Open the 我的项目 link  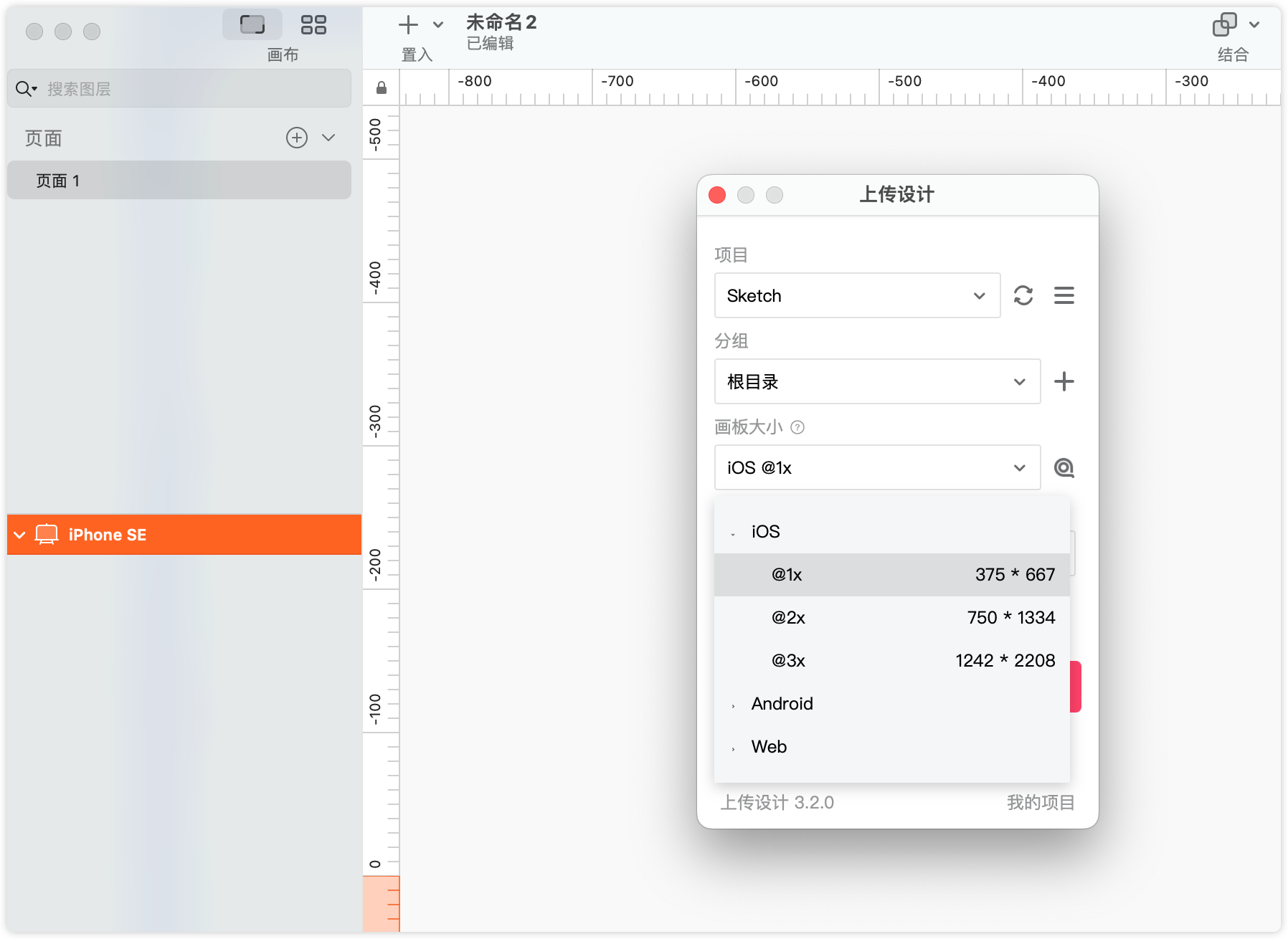1040,802
